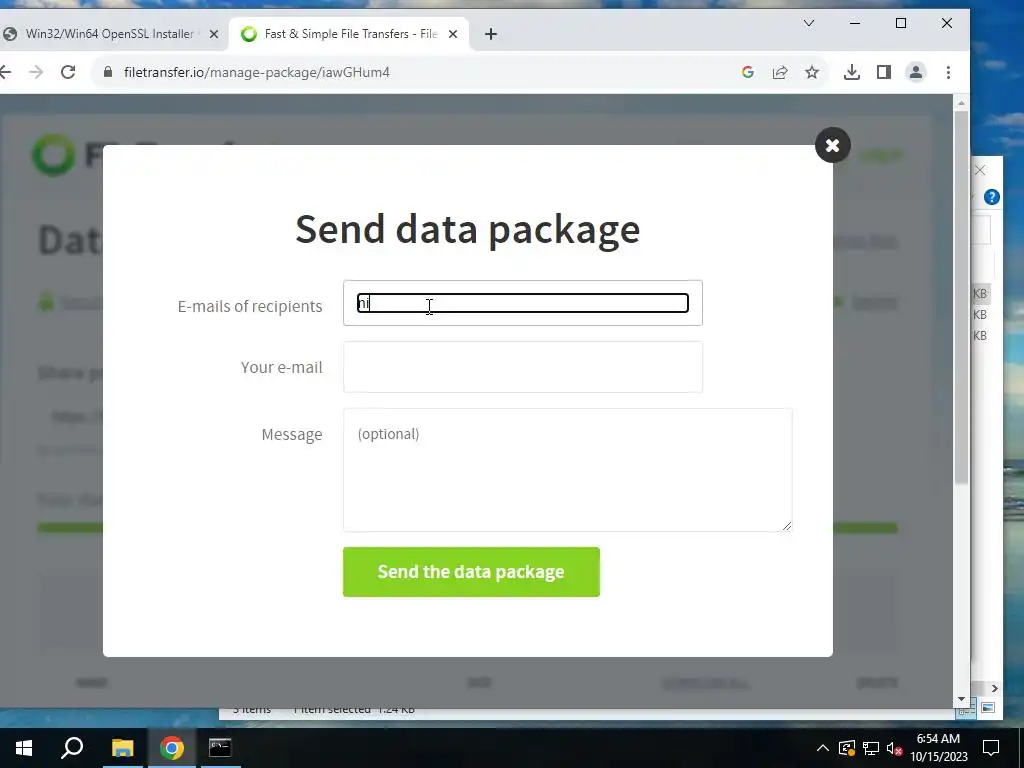The image size is (1024, 768).
Task: Click the page vertical scrollbar thumb
Action: (961, 297)
